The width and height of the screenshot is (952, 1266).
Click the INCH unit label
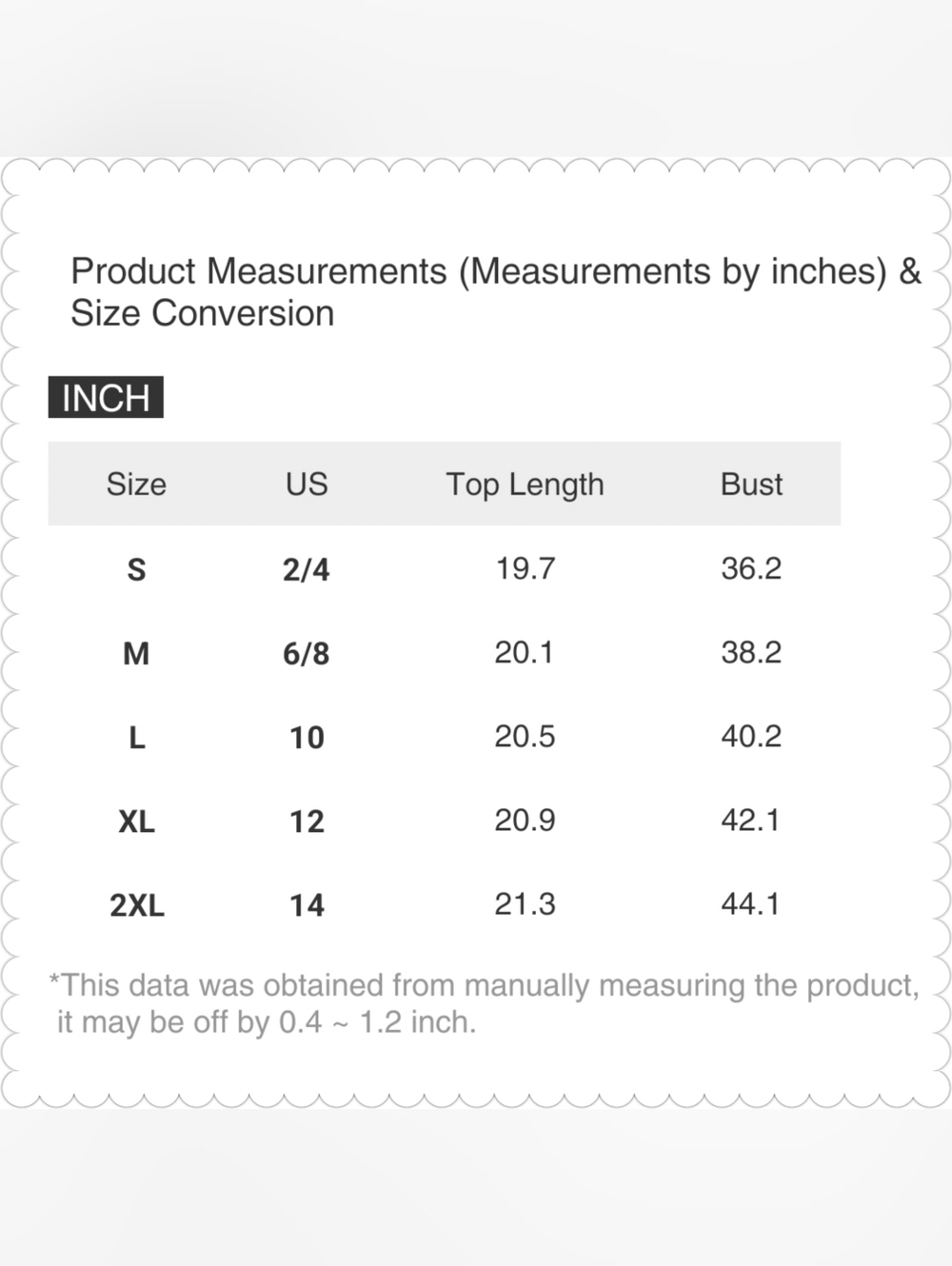[x=106, y=398]
